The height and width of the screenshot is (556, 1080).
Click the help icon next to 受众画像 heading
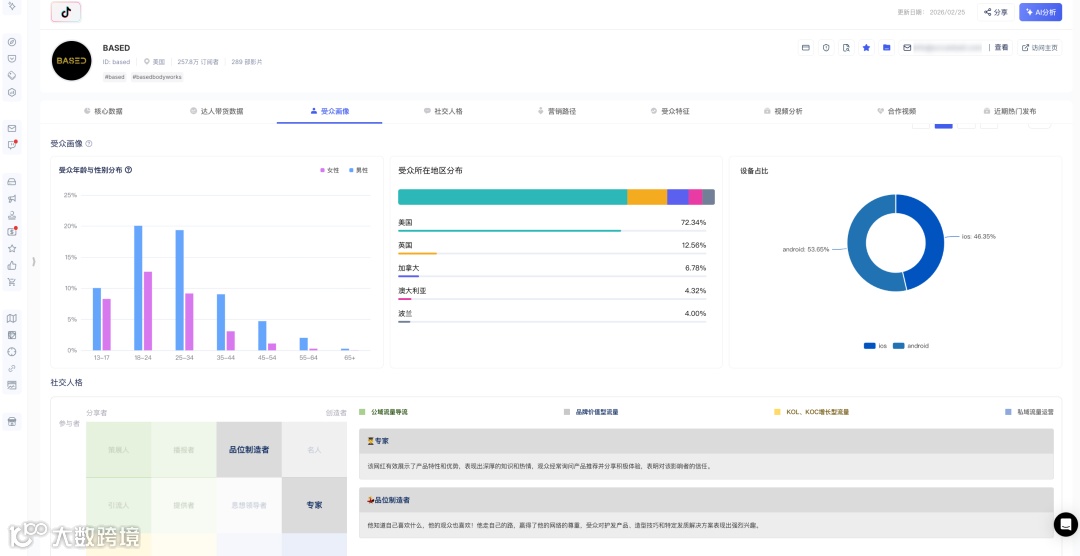pyautogui.click(x=89, y=144)
